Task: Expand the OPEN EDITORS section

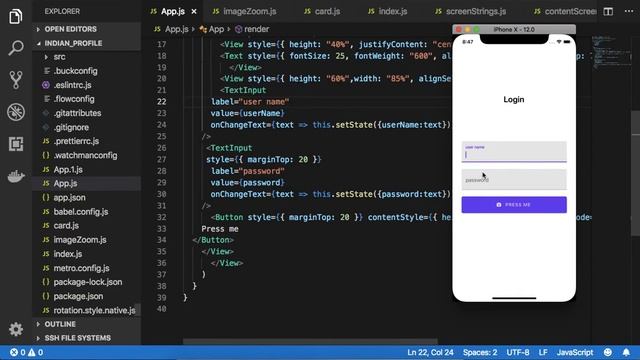Action: pyautogui.click(x=70, y=29)
